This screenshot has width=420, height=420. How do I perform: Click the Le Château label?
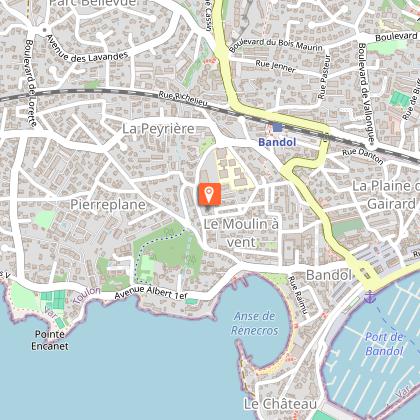(280, 404)
